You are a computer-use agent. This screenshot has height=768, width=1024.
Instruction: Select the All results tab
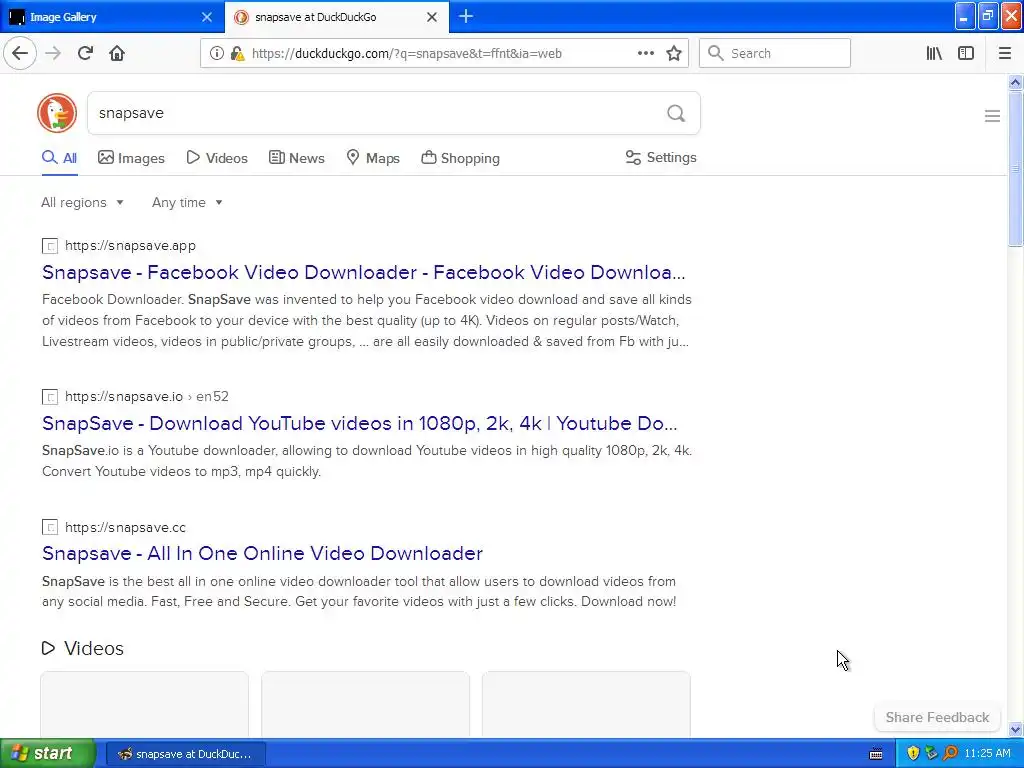pyautogui.click(x=59, y=158)
